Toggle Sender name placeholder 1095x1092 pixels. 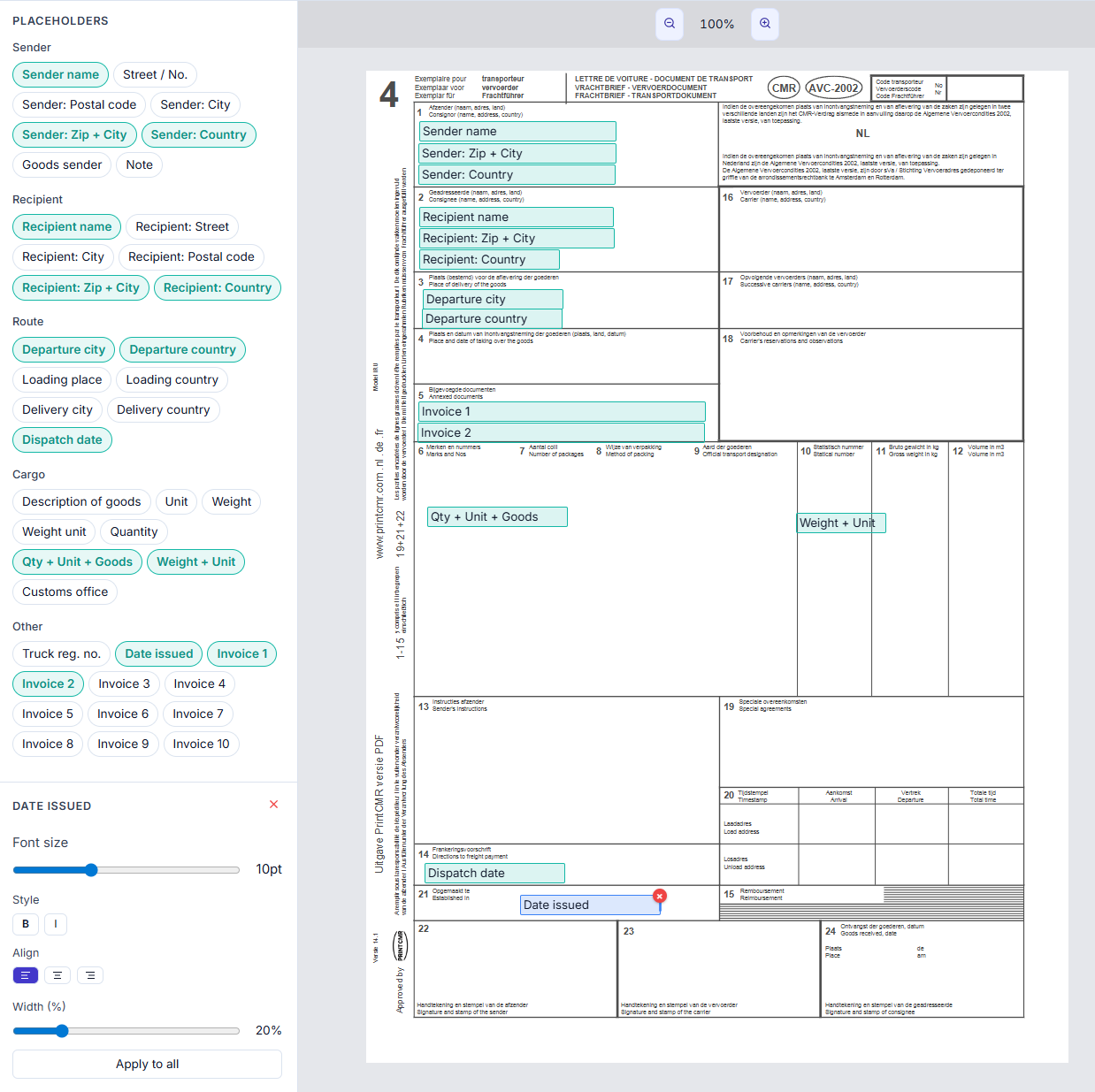(x=60, y=74)
